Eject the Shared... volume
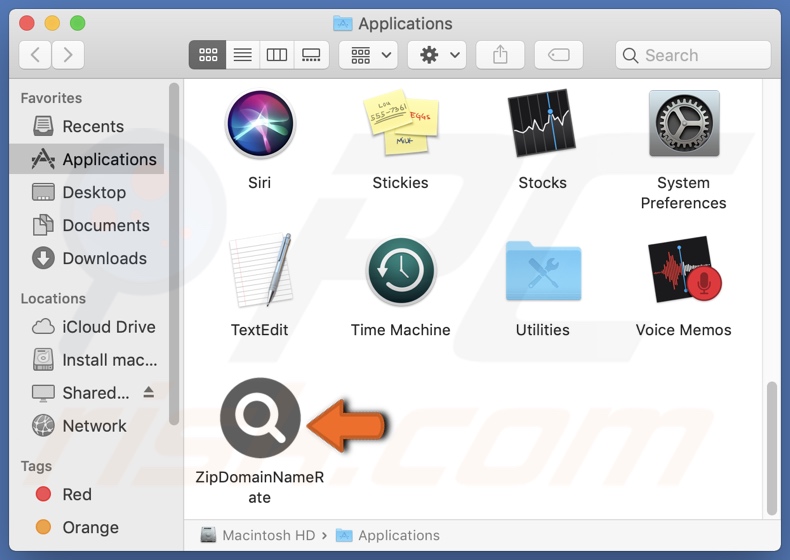This screenshot has width=790, height=560. (x=148, y=392)
